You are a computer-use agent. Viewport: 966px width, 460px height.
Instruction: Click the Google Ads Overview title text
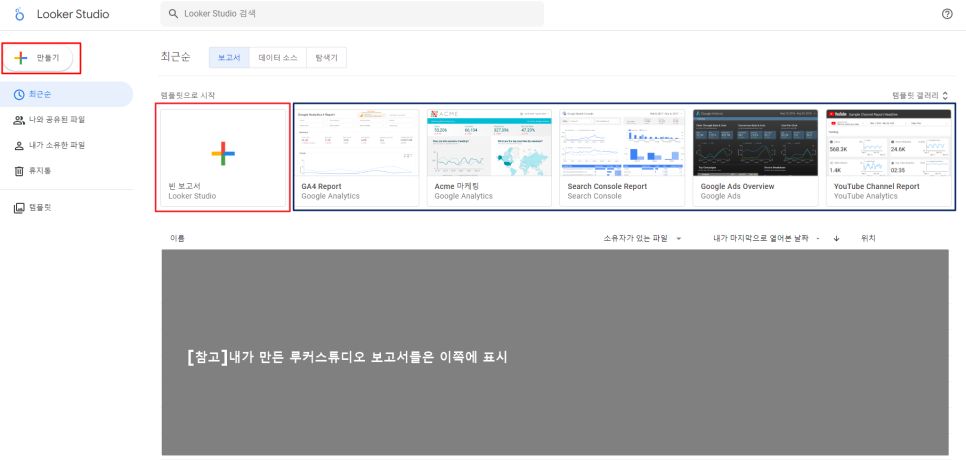coord(737,187)
